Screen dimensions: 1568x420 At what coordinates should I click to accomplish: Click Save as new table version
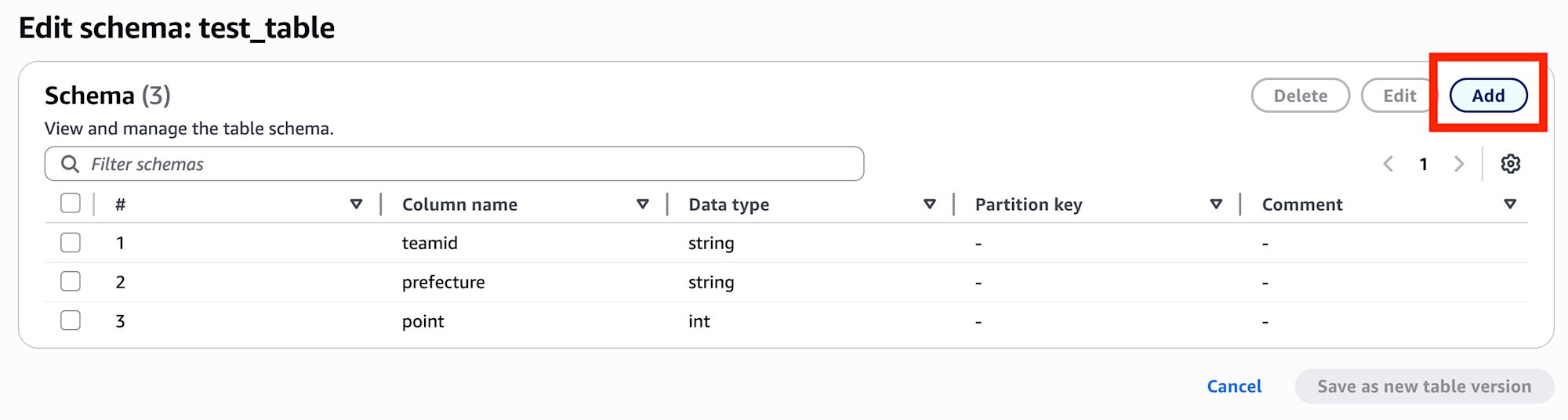pos(1424,386)
